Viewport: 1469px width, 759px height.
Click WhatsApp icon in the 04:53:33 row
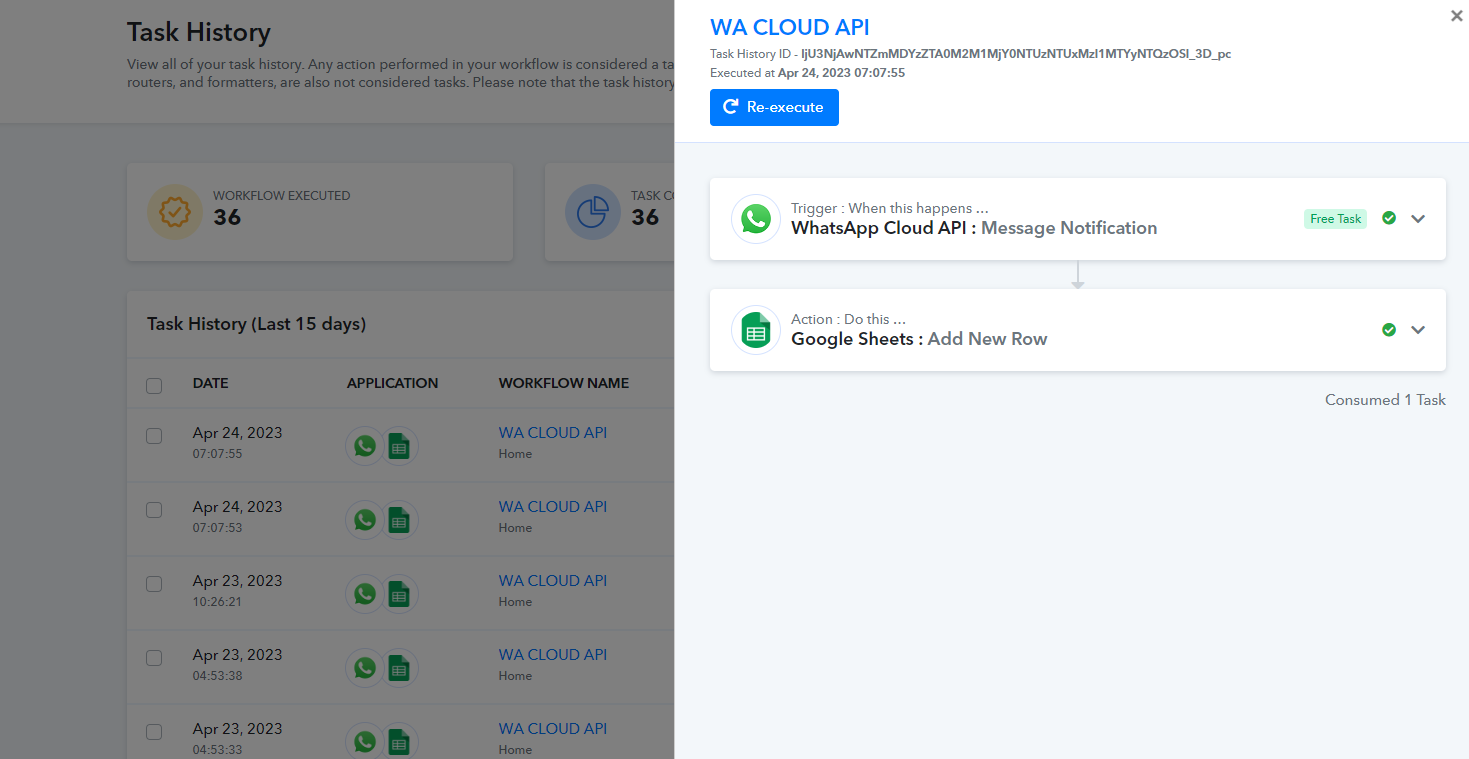tap(365, 741)
